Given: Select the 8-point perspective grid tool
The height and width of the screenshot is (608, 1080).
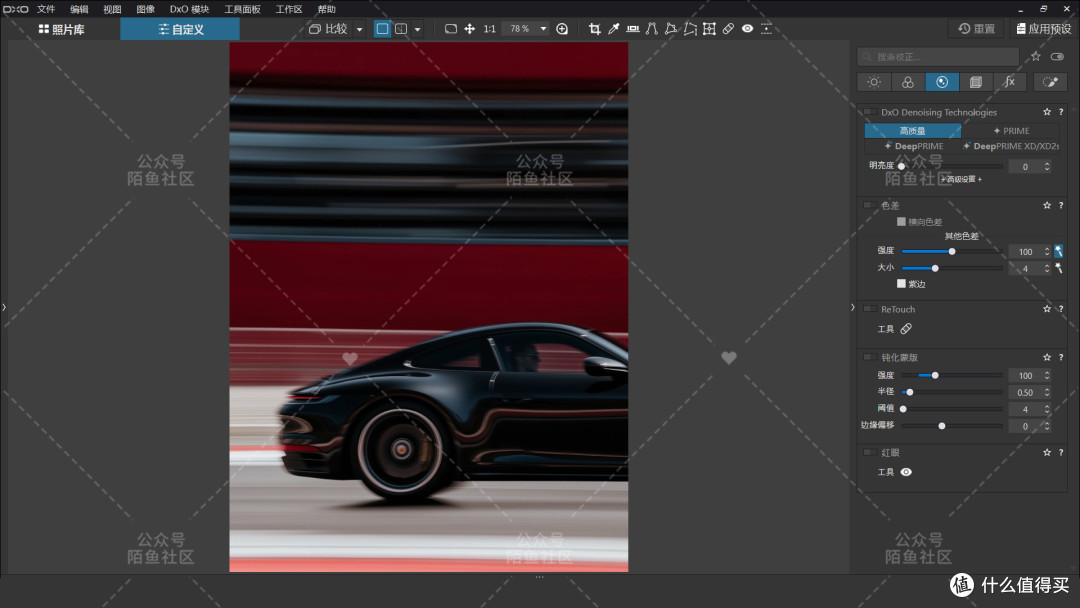Looking at the screenshot, I should click(709, 29).
